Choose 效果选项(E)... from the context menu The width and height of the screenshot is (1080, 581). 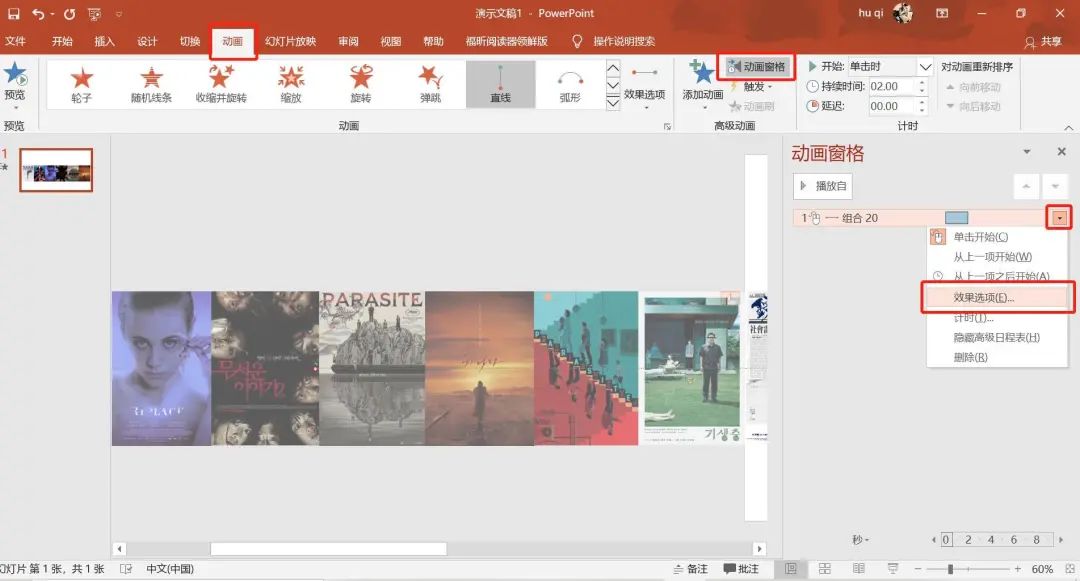click(997, 297)
